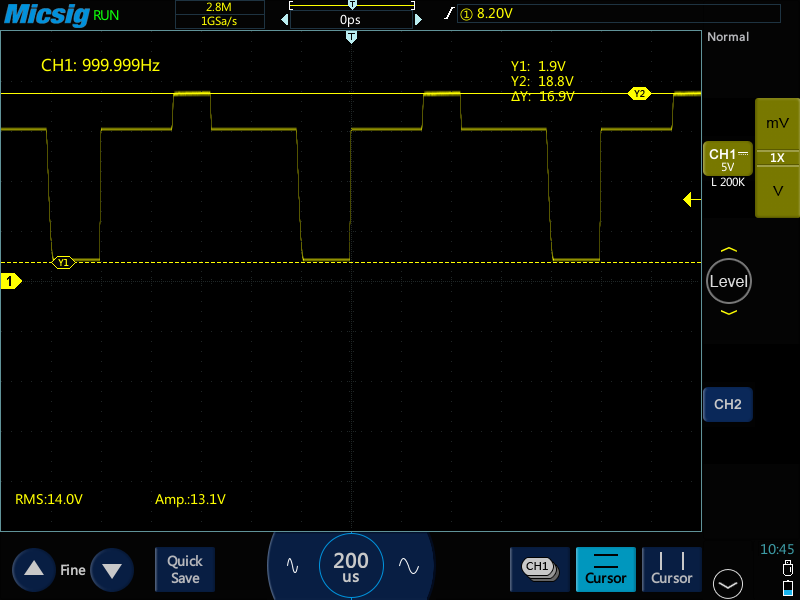Expand the bottom-right circular down chevron menu
The width and height of the screenshot is (800, 600).
click(x=728, y=584)
